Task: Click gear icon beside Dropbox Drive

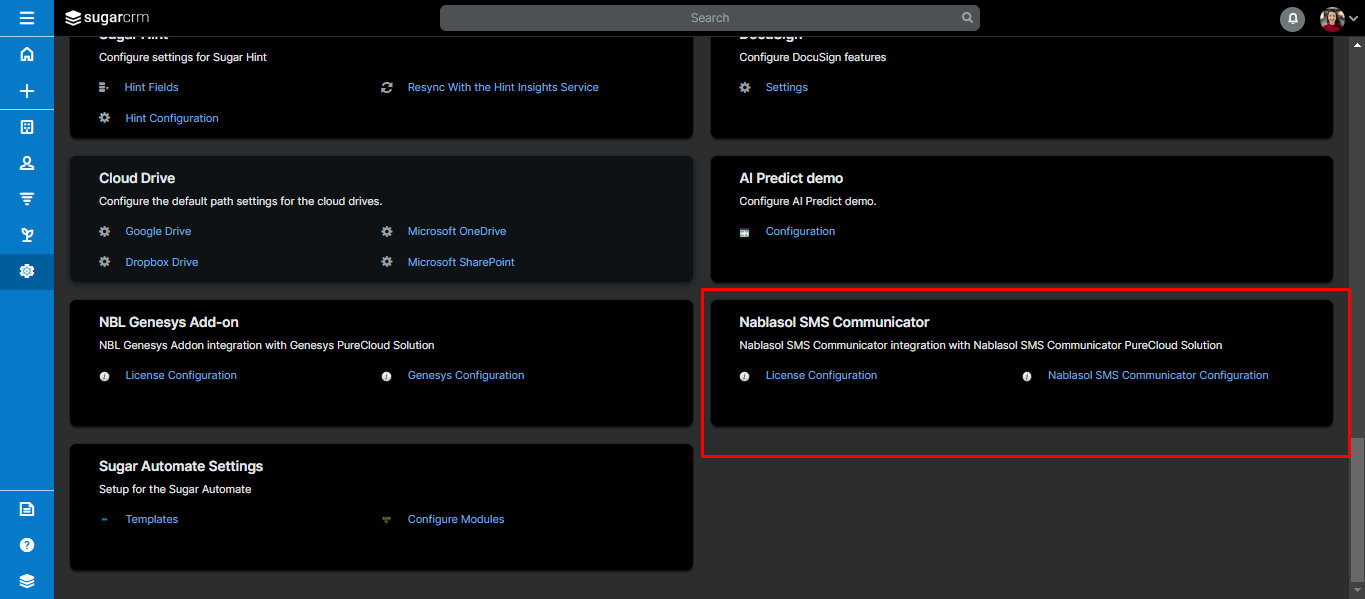Action: [x=104, y=262]
